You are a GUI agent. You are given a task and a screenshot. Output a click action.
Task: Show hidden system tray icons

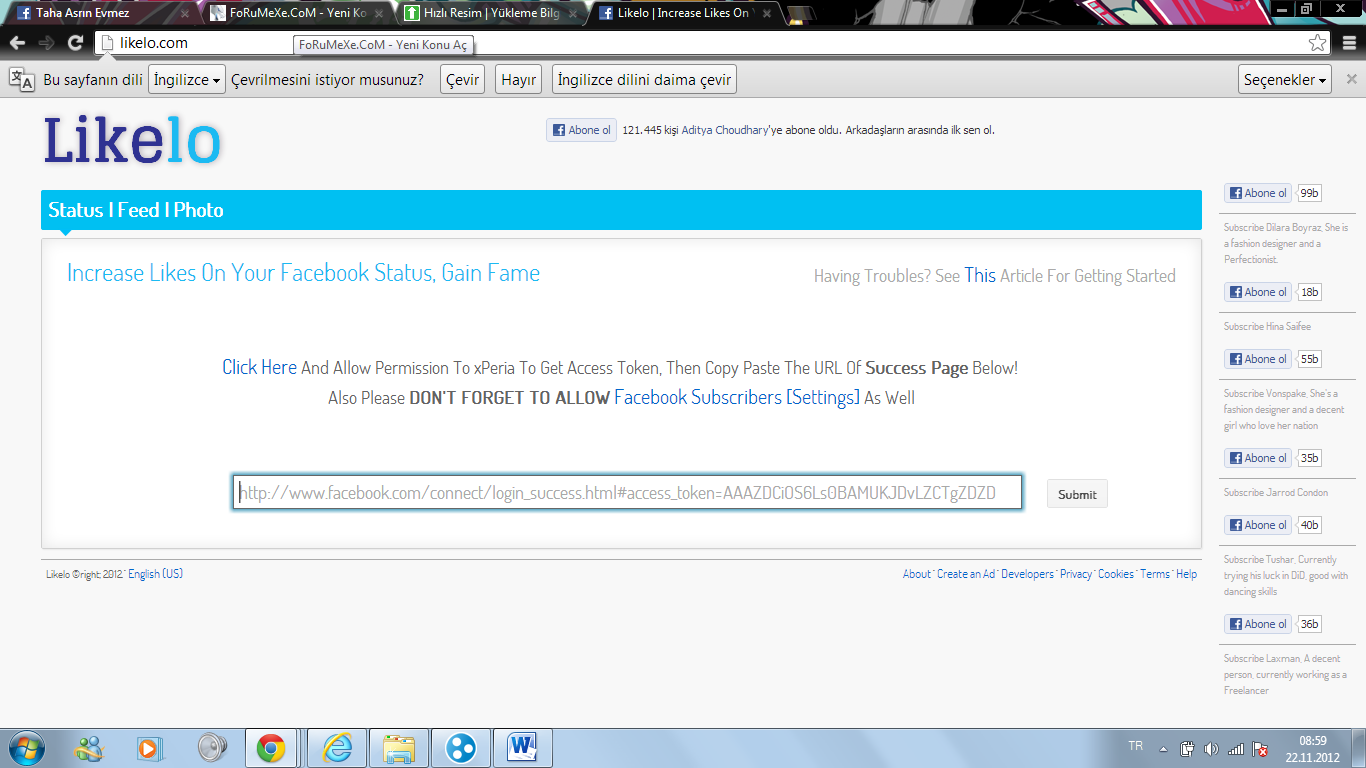(1163, 749)
